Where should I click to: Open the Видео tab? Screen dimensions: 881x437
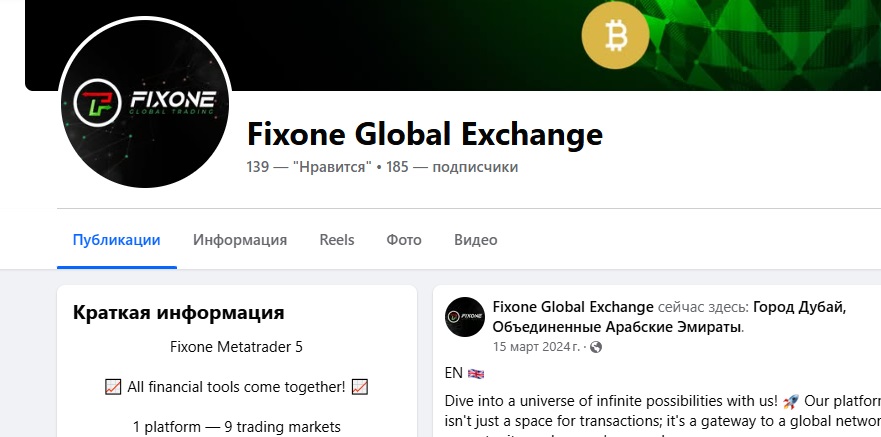476,240
